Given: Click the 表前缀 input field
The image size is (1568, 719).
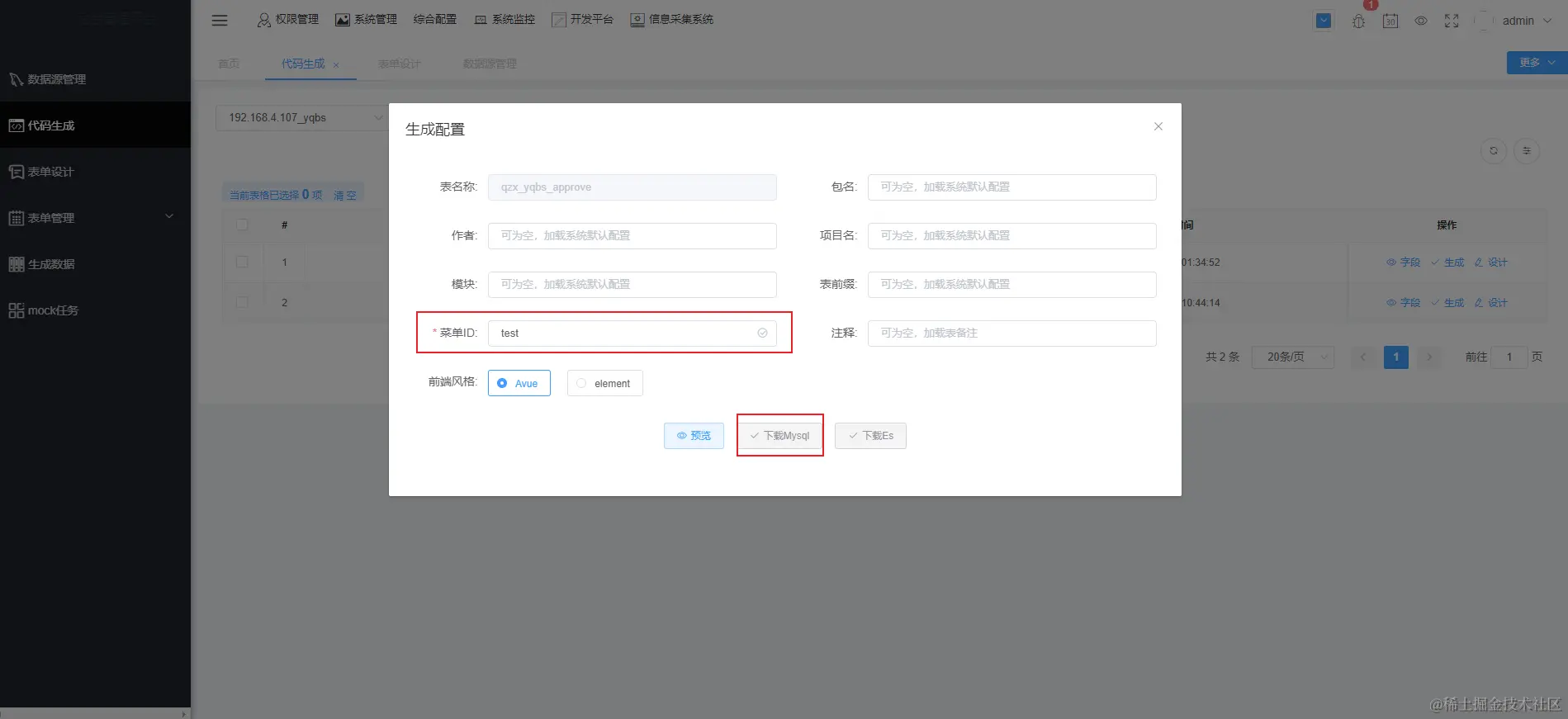Looking at the screenshot, I should (x=1011, y=285).
